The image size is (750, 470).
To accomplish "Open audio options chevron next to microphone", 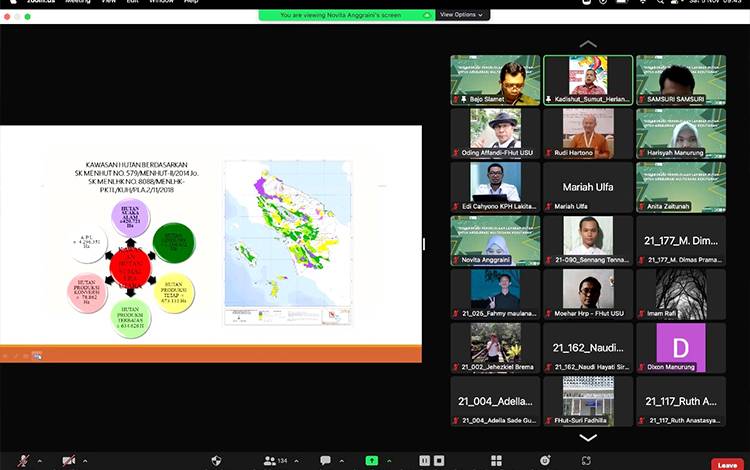I will pyautogui.click(x=40, y=461).
